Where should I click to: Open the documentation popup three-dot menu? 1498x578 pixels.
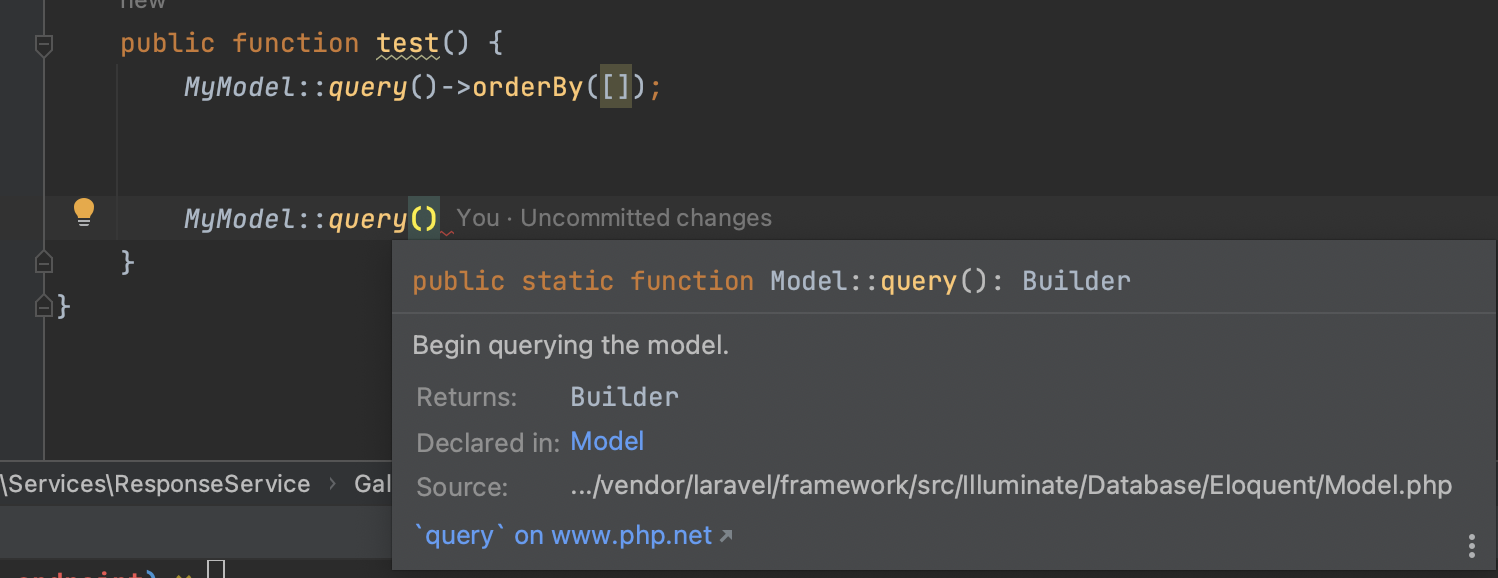pos(1474,546)
